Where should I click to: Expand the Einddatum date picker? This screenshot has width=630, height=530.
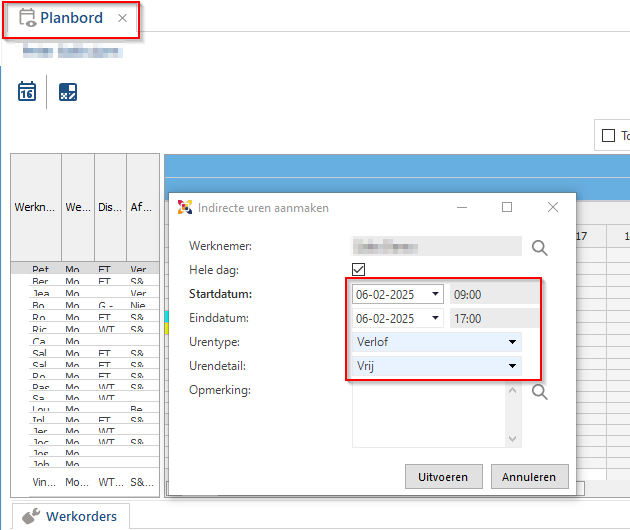[x=435, y=318]
